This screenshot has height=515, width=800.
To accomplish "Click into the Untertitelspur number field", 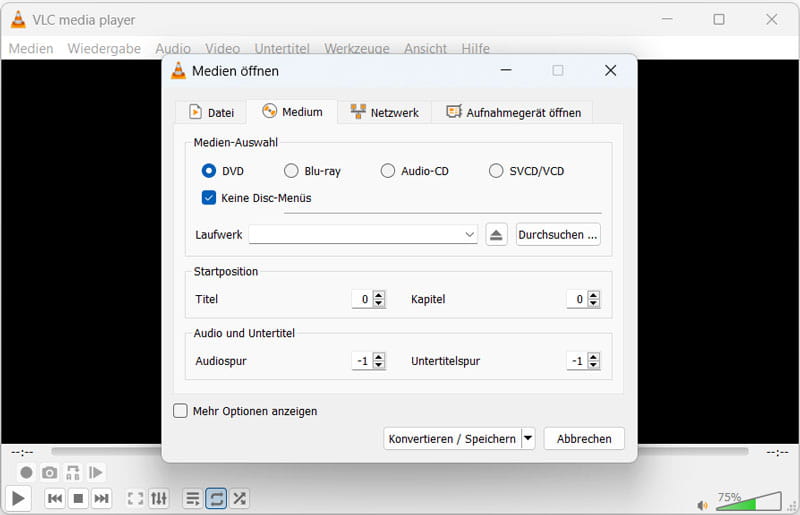I will 577,361.
